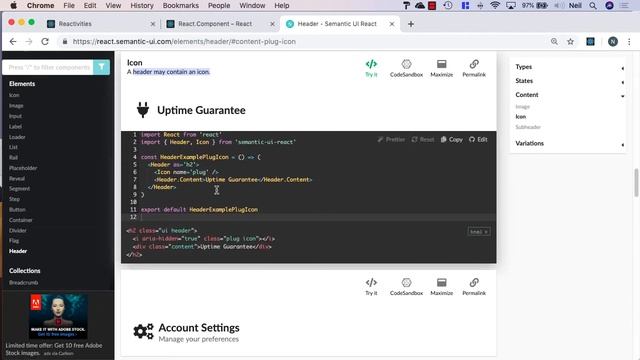Viewport: 640px width, 360px height.
Task: Go back with browser back arrow
Action: pos(13,42)
